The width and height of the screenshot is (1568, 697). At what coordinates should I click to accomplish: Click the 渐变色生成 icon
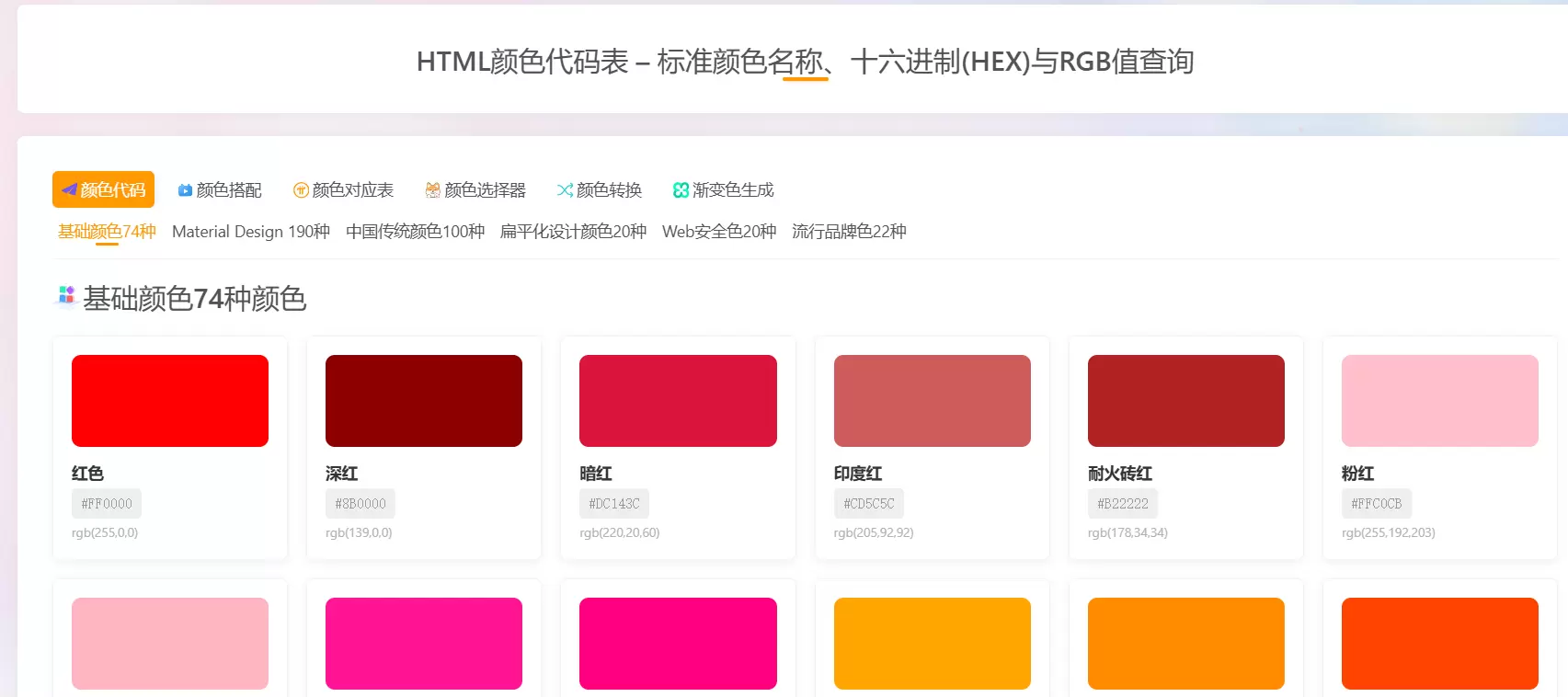tap(681, 190)
